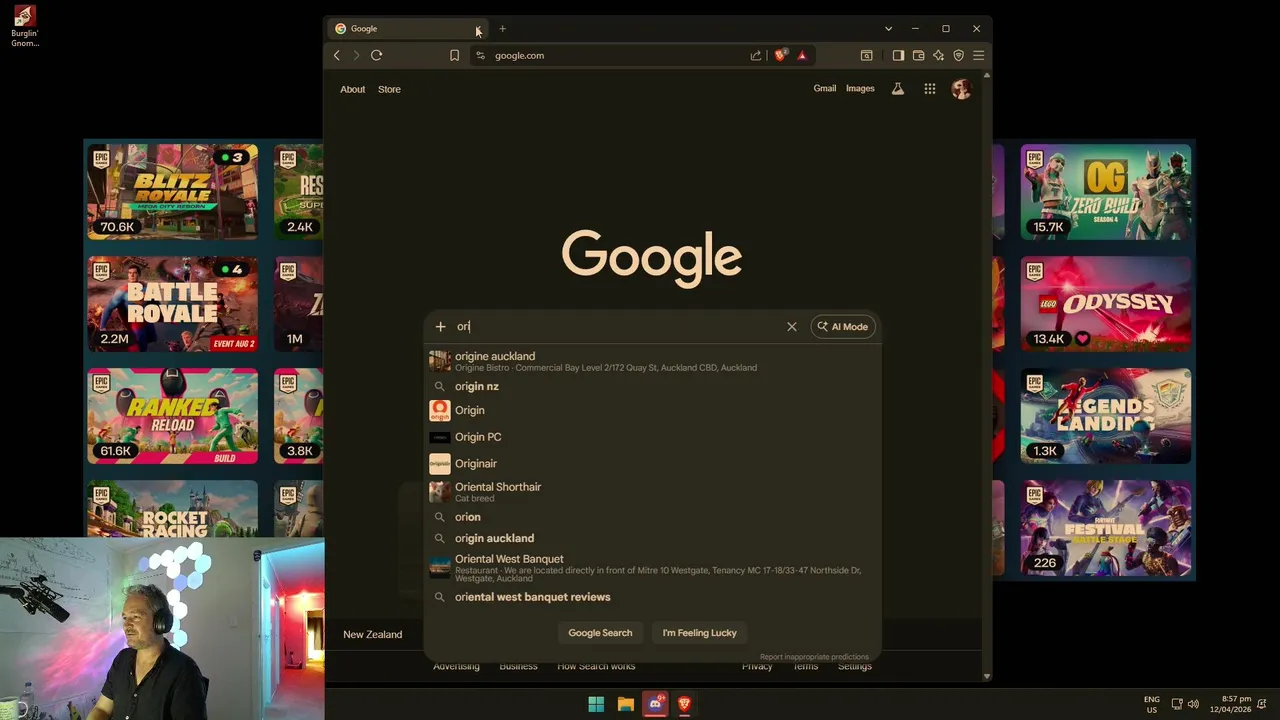Open the find-in-page toolbar icon
The width and height of the screenshot is (1280, 720).
[867, 55]
